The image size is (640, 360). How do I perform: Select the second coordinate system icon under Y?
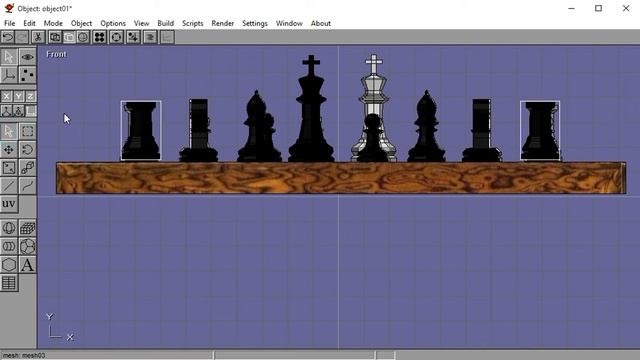(18, 111)
